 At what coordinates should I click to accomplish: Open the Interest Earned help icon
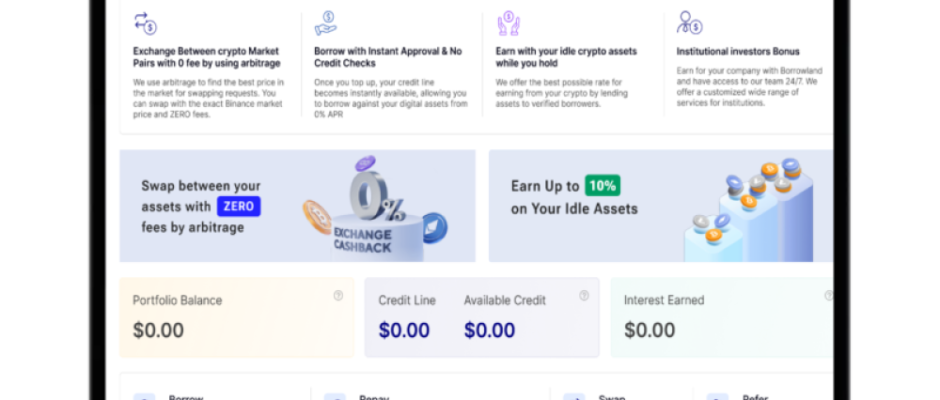(828, 295)
